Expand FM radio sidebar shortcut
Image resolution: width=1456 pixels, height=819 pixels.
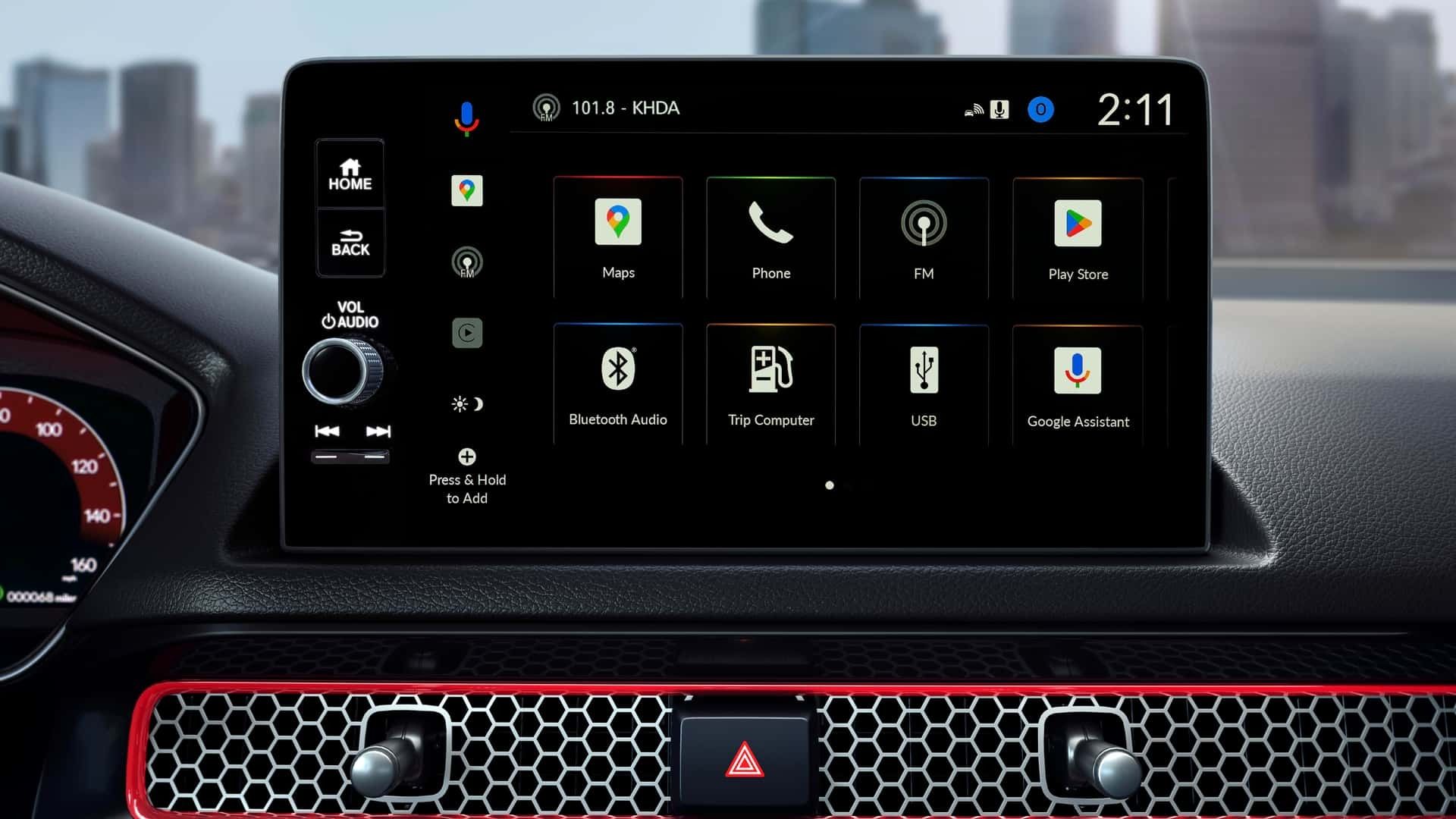click(x=466, y=263)
